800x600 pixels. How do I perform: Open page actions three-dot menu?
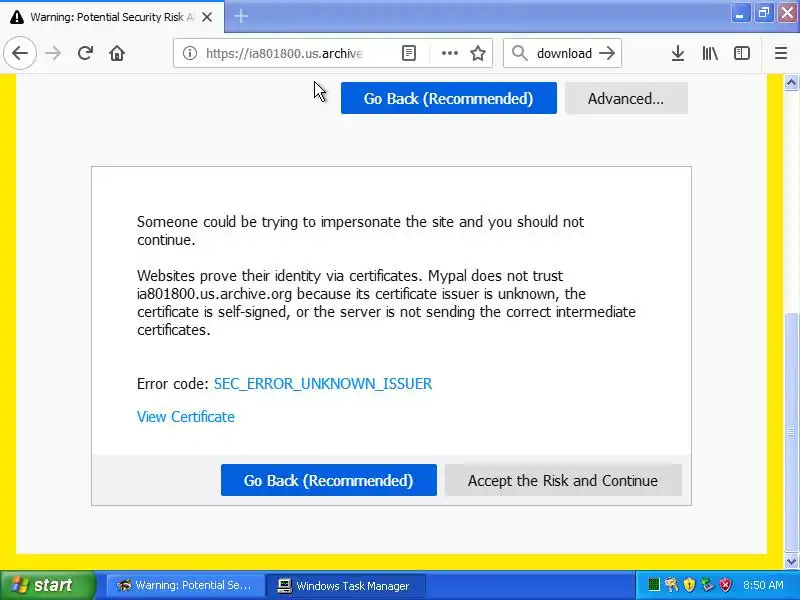point(449,53)
